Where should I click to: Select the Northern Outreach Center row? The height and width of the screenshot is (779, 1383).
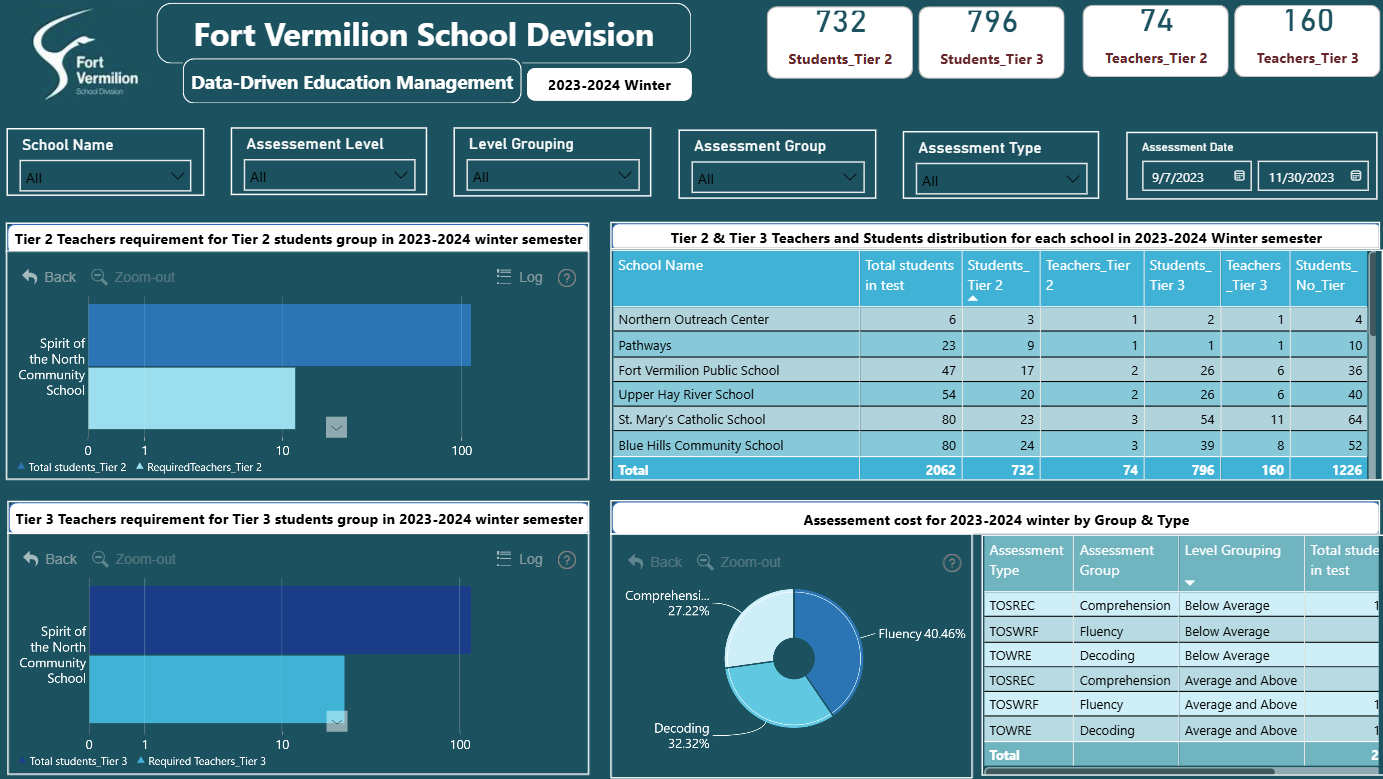989,320
